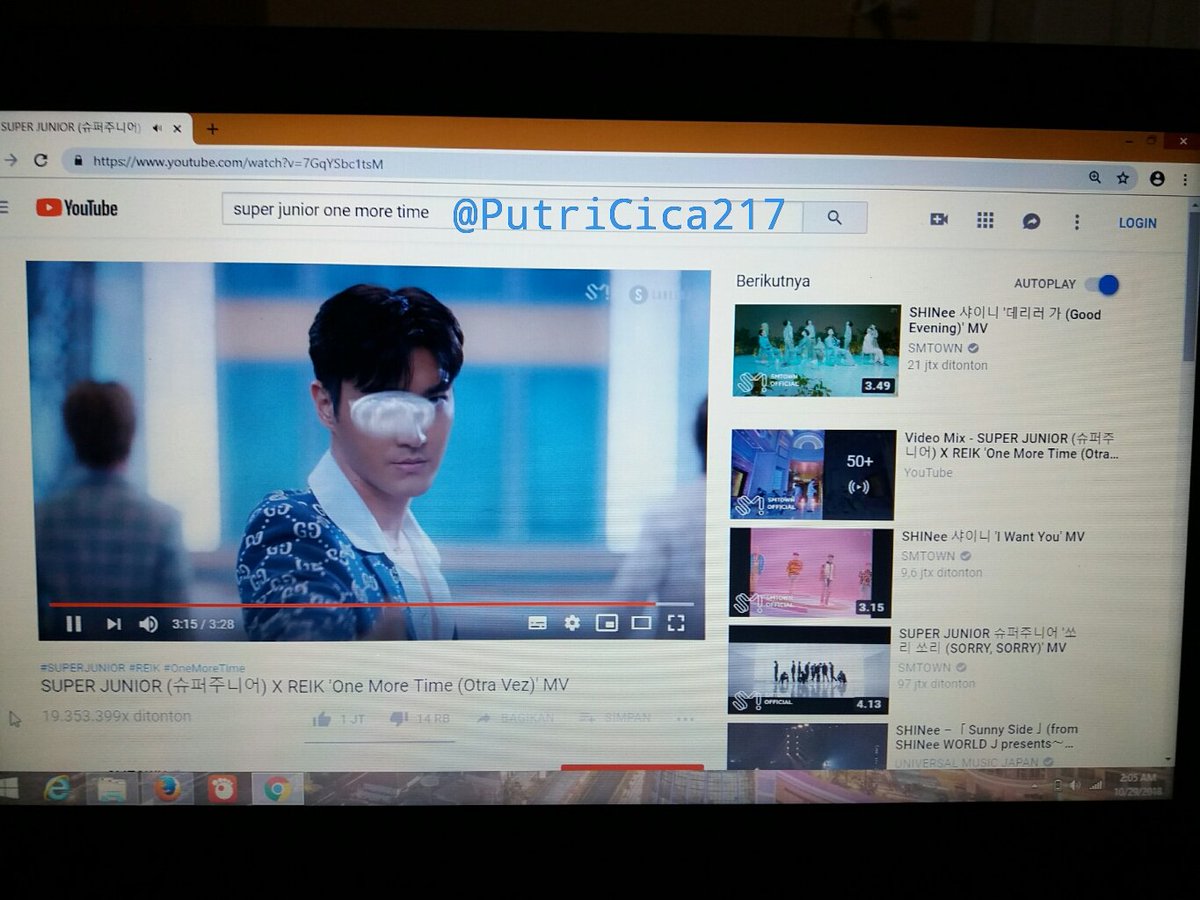Click the search magnifier button

pyautogui.click(x=835, y=217)
